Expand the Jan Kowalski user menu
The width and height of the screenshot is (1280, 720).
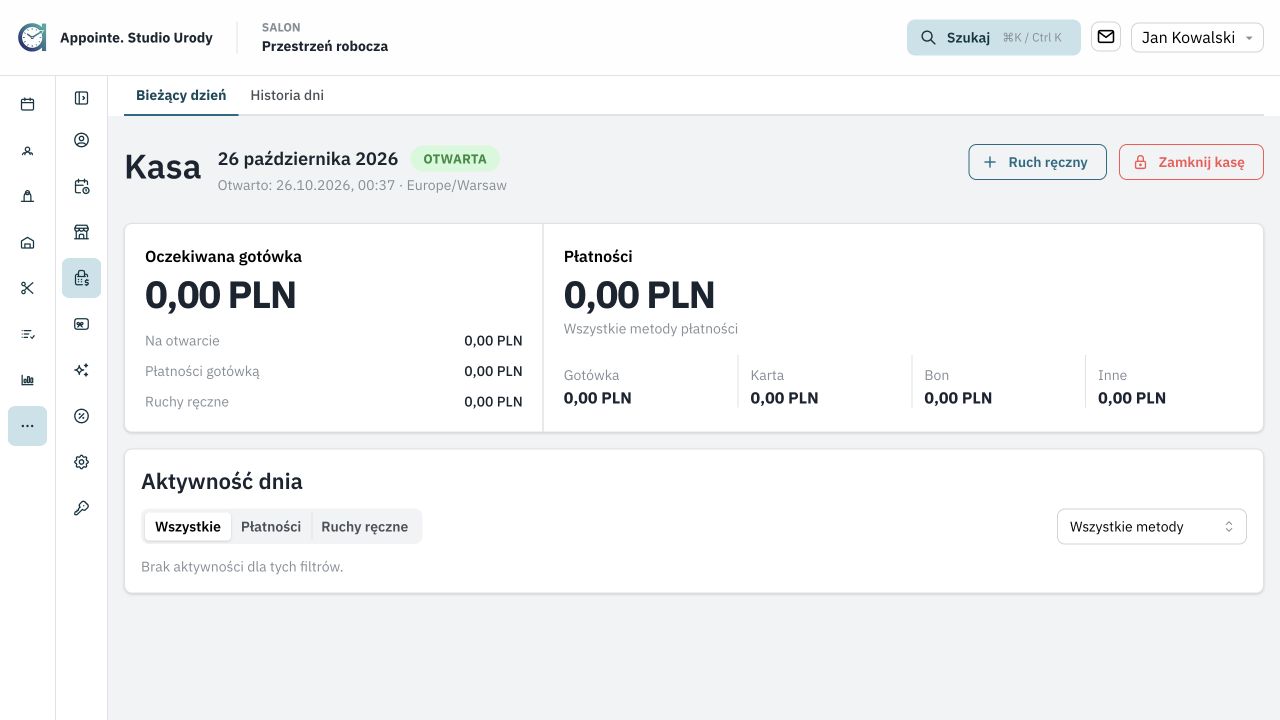(1197, 38)
